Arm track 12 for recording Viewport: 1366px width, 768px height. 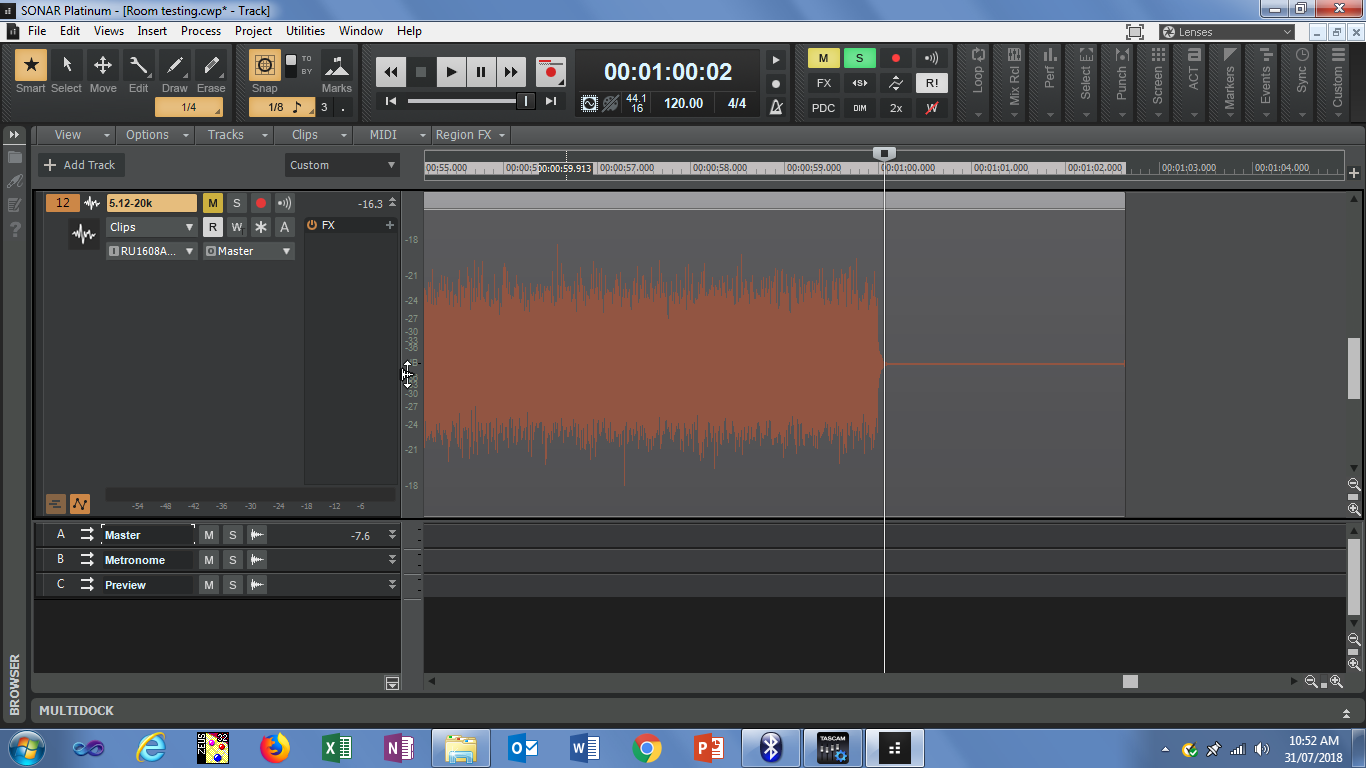(260, 203)
